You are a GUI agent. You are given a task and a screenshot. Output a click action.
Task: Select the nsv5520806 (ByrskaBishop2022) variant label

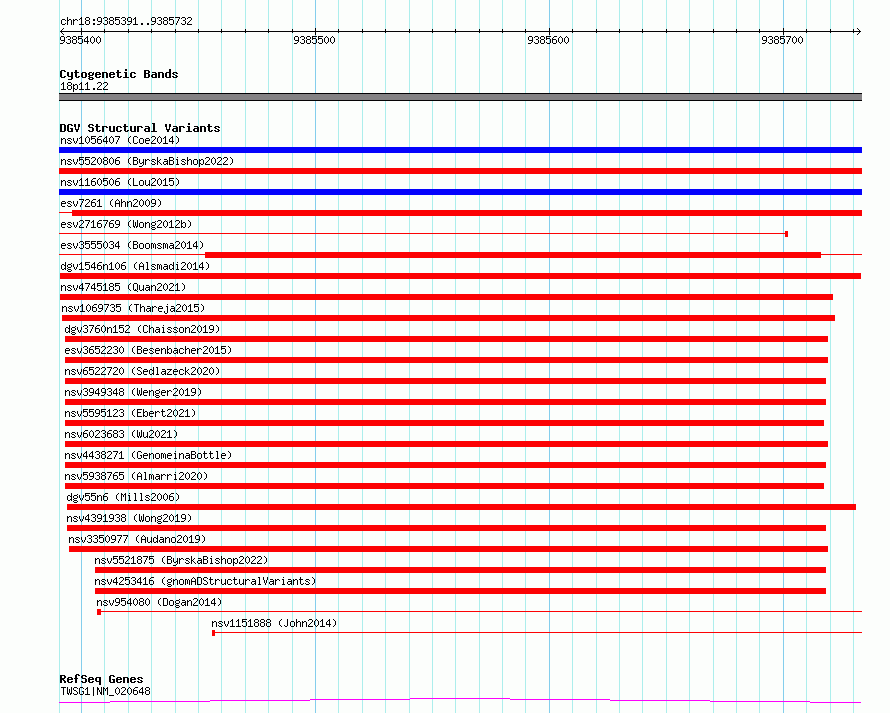tap(147, 161)
